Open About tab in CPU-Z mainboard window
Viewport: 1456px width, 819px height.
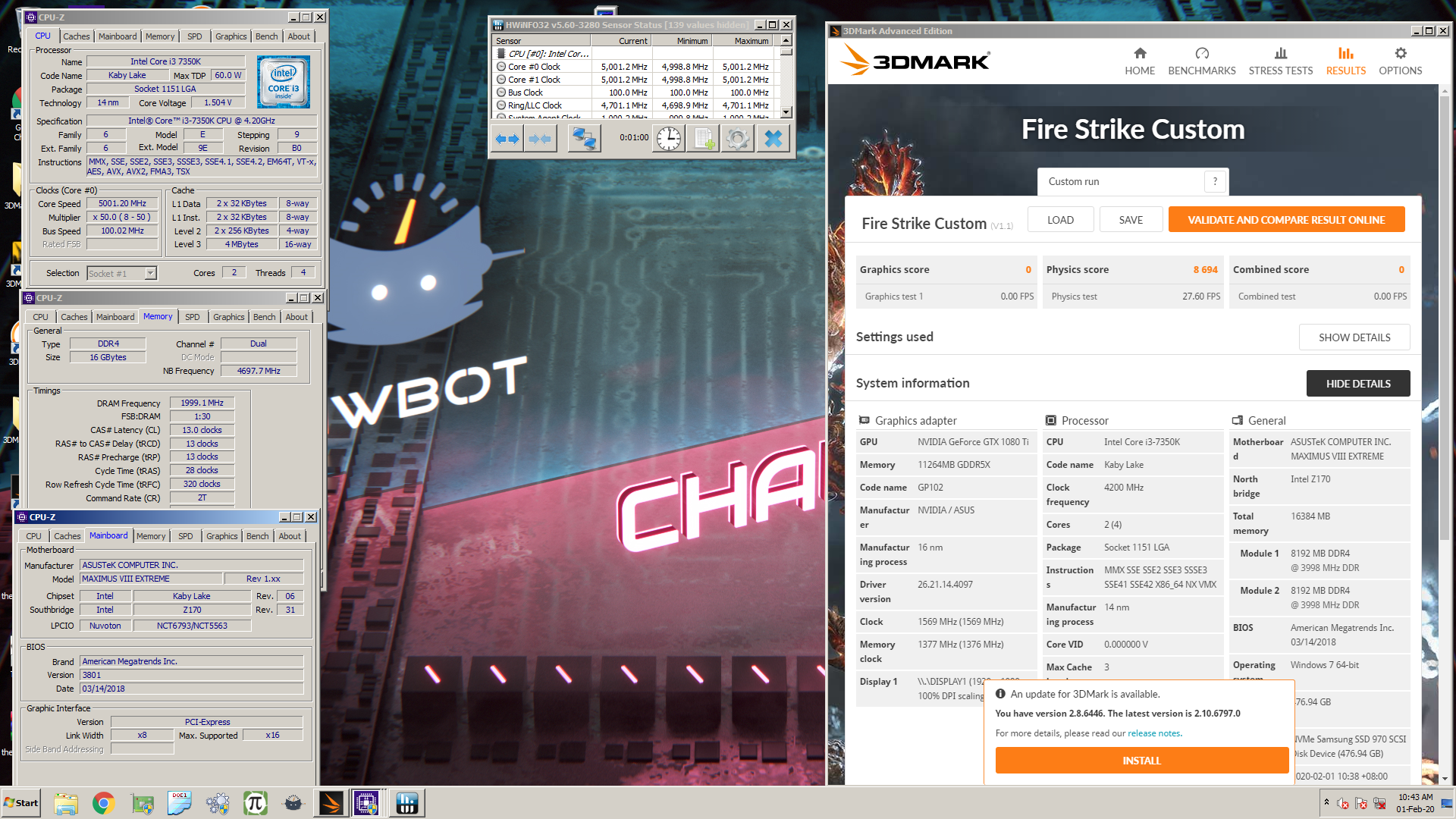coord(290,536)
